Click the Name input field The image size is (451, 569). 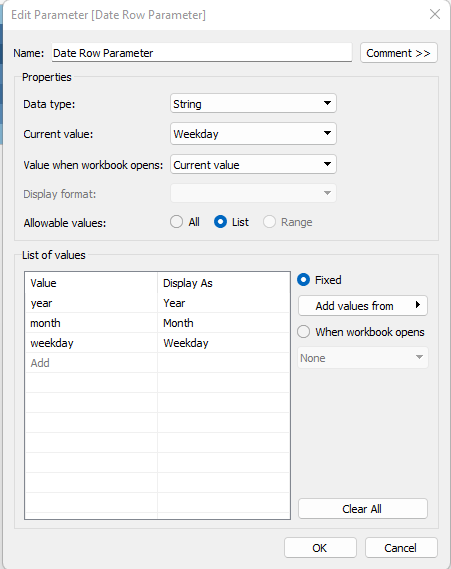pos(202,53)
